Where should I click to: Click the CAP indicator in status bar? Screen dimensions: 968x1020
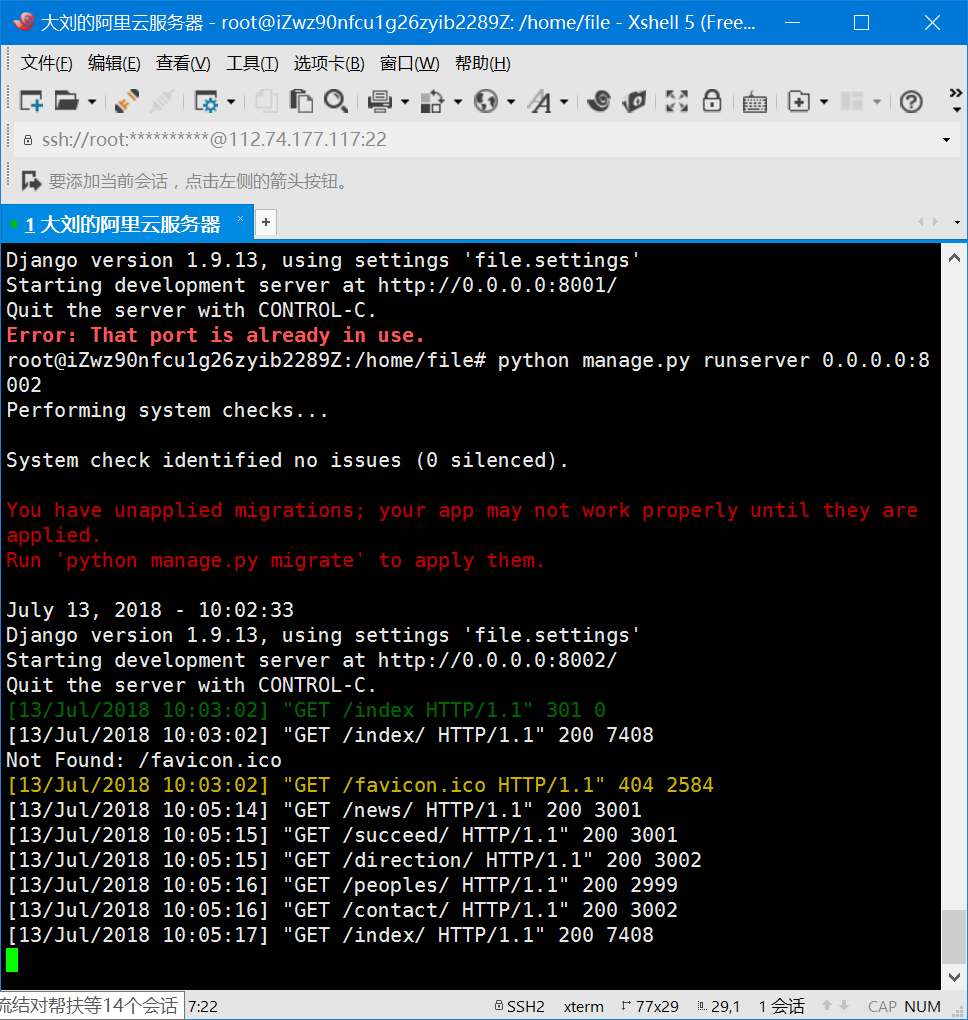pyautogui.click(x=882, y=1006)
